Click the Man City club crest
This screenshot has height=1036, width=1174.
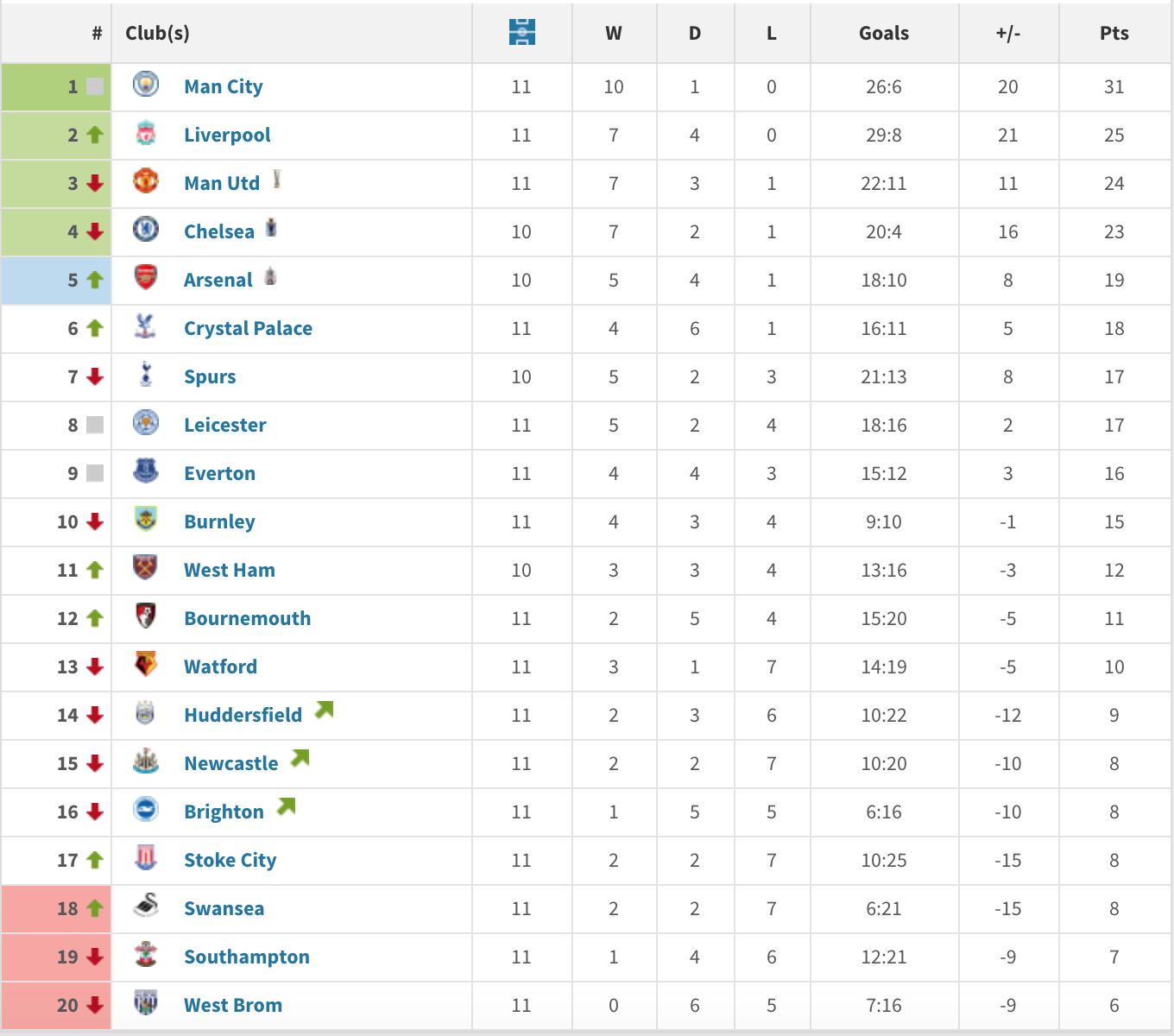[x=146, y=85]
